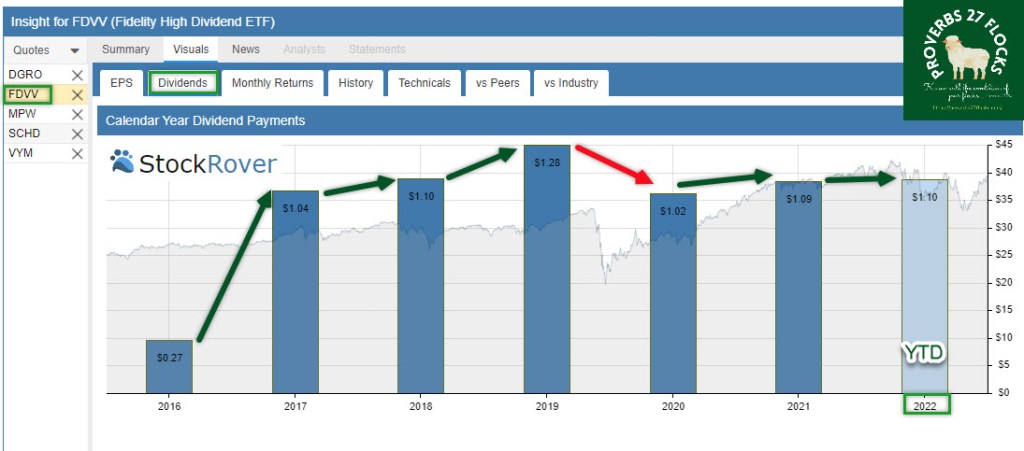The width and height of the screenshot is (1024, 451).
Task: Select the MPW ticker
Action: point(22,114)
